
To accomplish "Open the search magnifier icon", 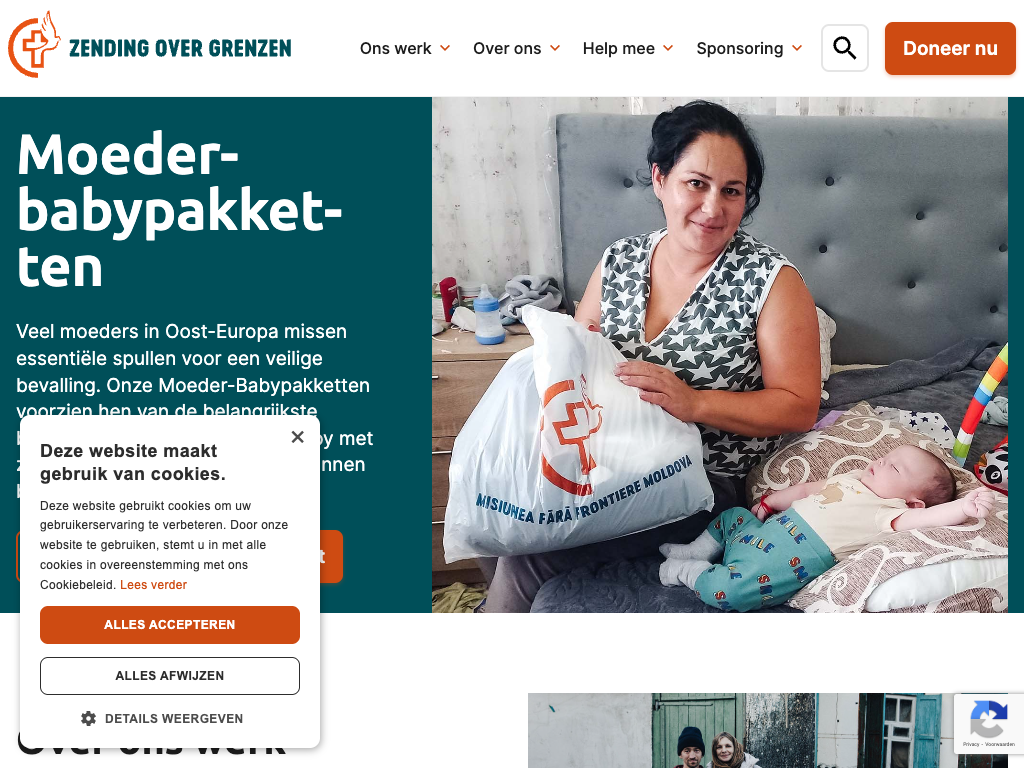I will tap(844, 48).
